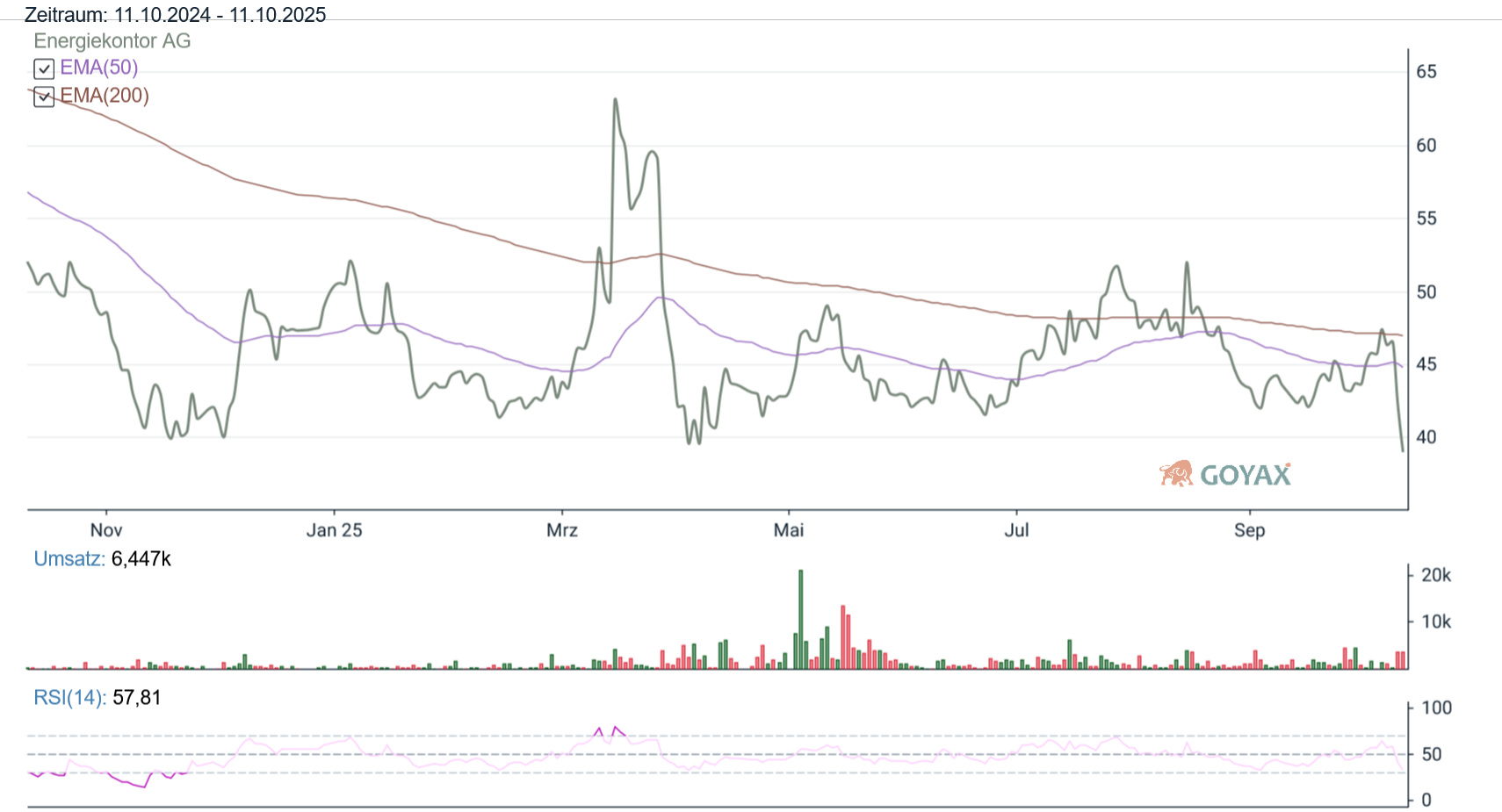
Task: Click the 20k volume axis label
Action: [1436, 575]
